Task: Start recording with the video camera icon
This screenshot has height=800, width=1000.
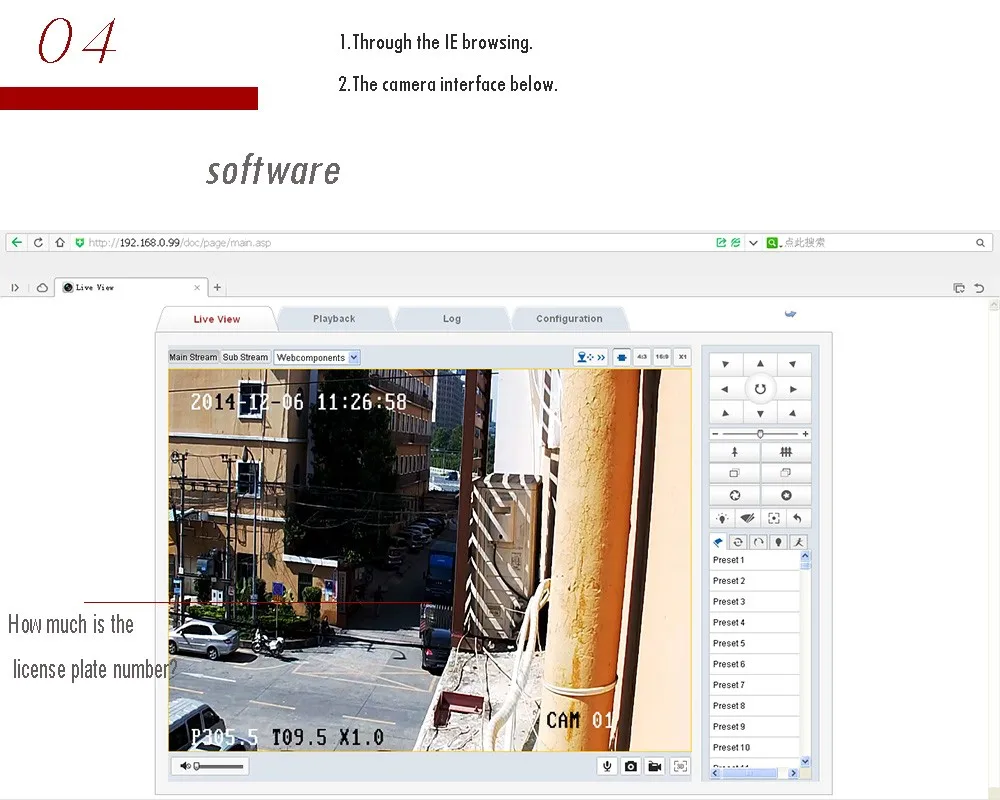Action: [655, 766]
